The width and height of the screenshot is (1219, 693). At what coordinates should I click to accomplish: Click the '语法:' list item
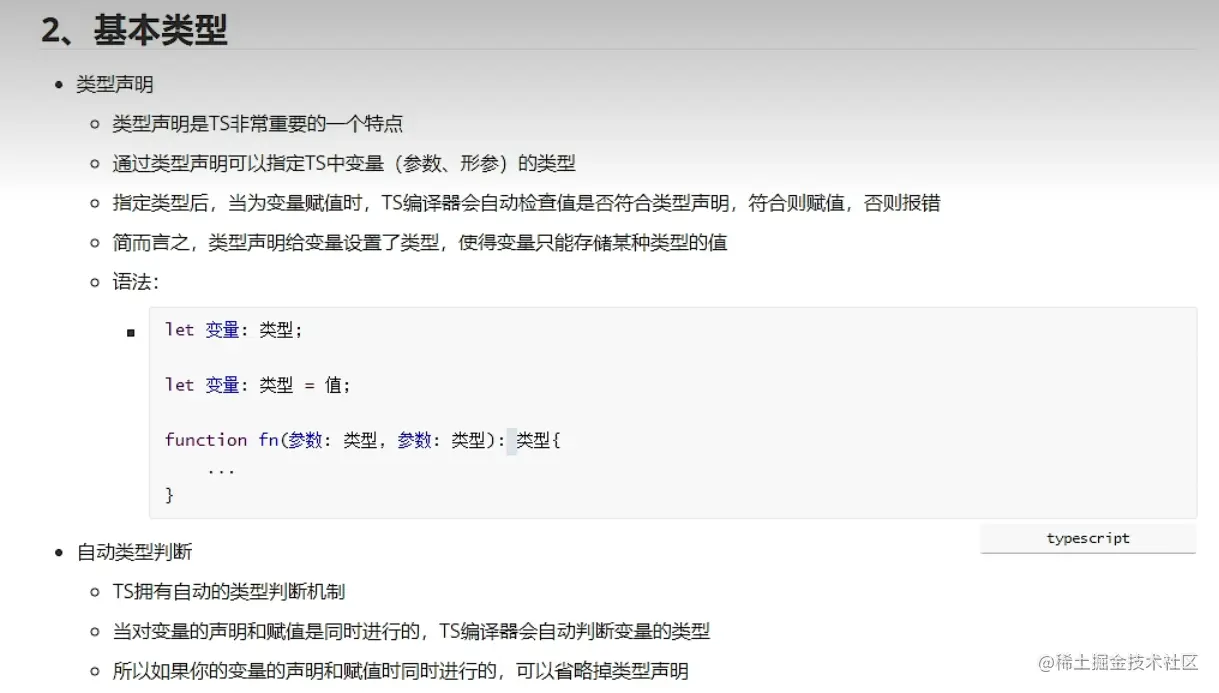point(136,282)
